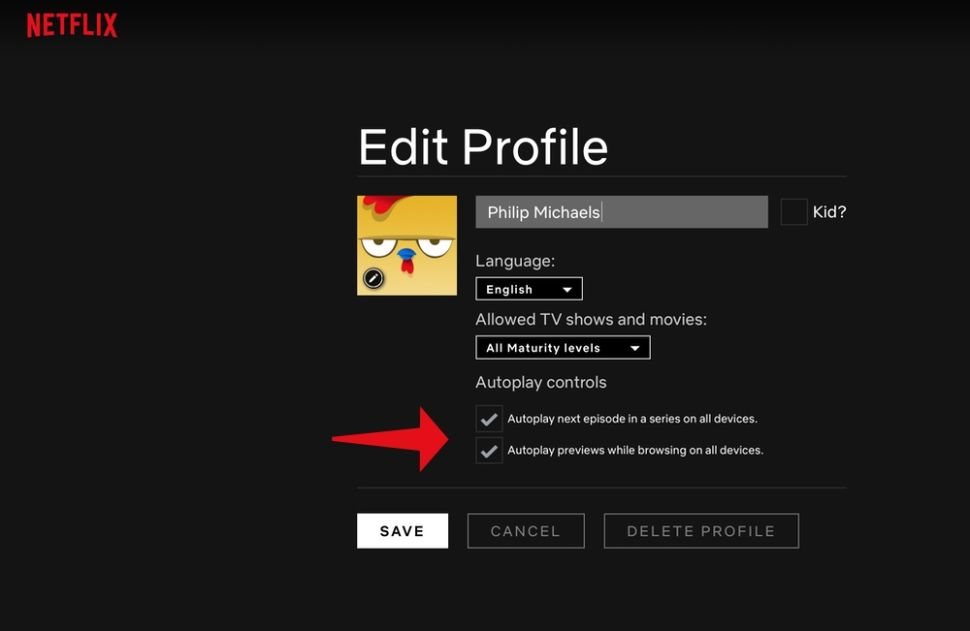Disable autoplay next episode checkbox

tap(489, 418)
